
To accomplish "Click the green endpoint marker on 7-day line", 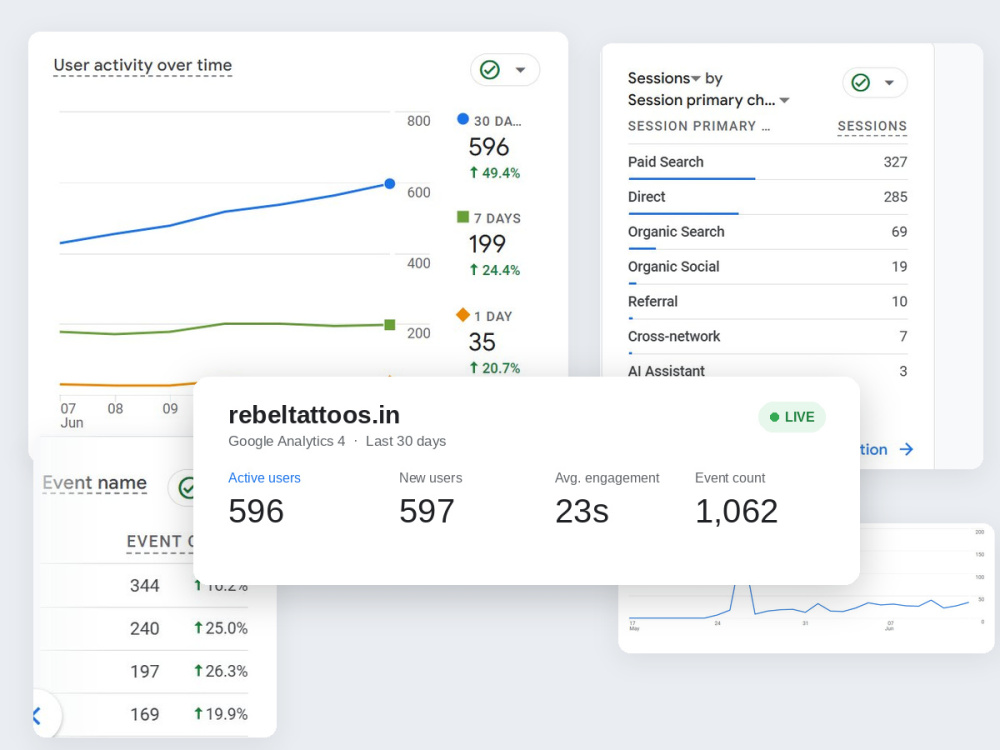I will 390,325.
